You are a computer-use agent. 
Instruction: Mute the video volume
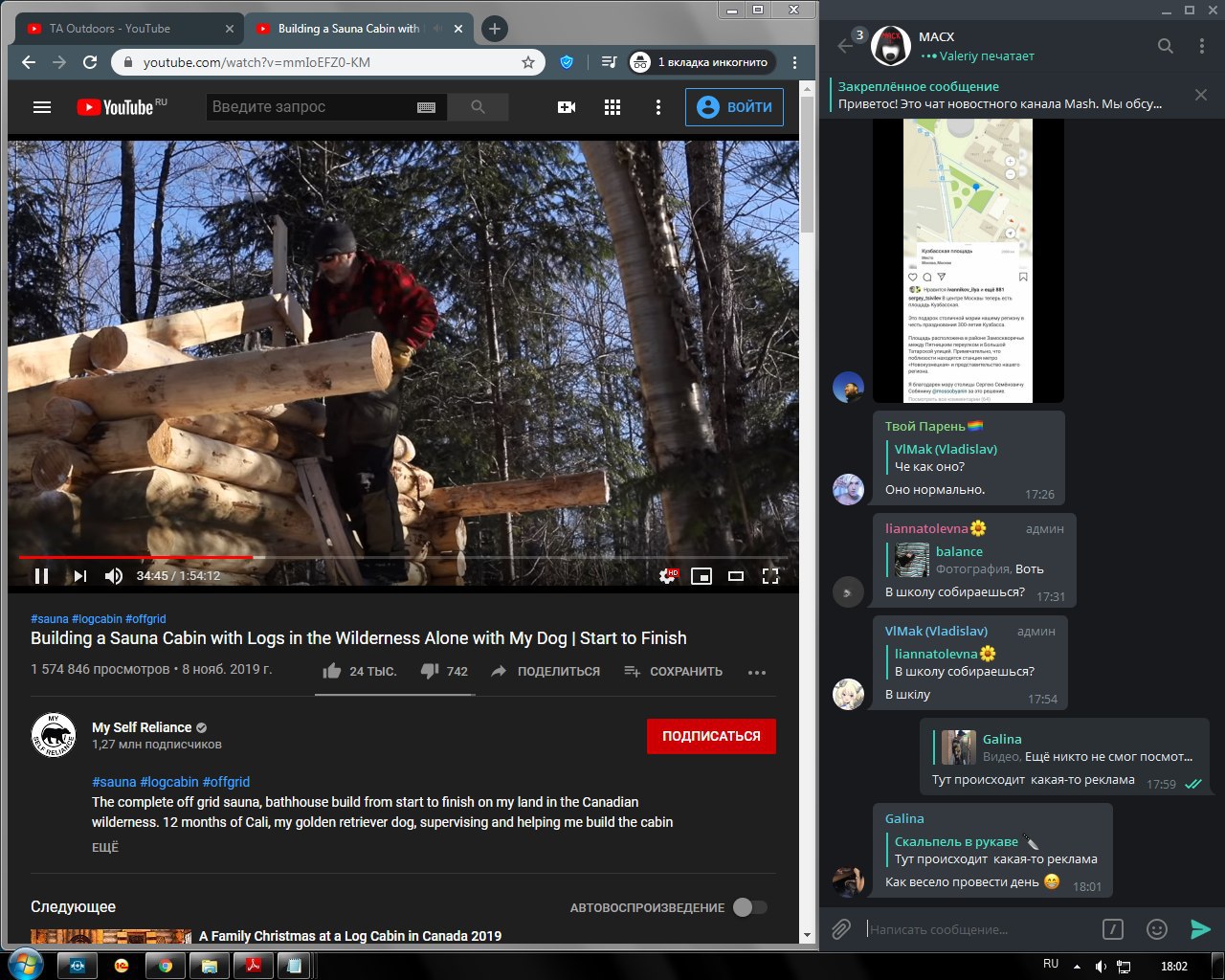click(x=114, y=575)
